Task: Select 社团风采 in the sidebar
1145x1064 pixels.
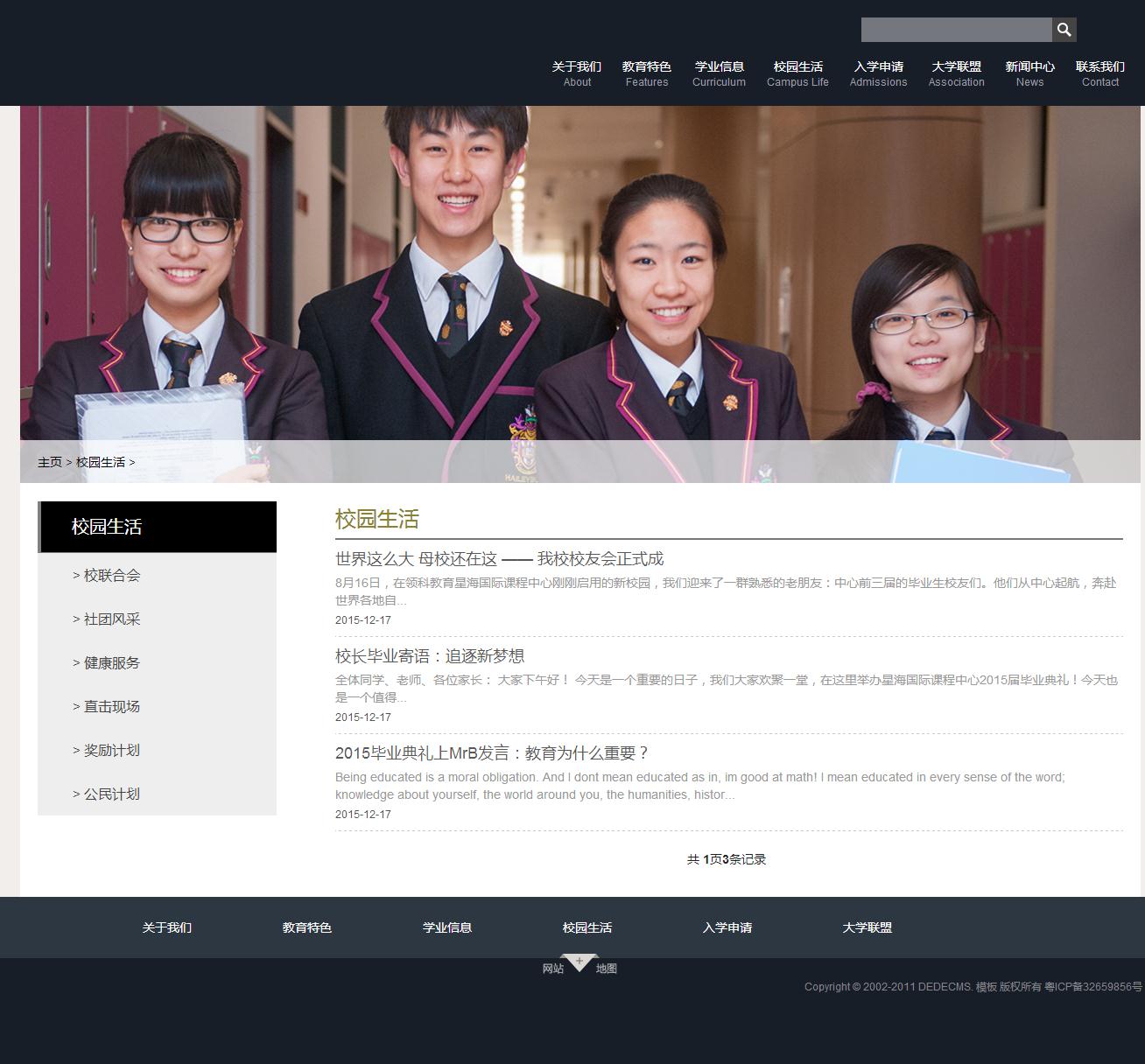Action: (x=111, y=619)
